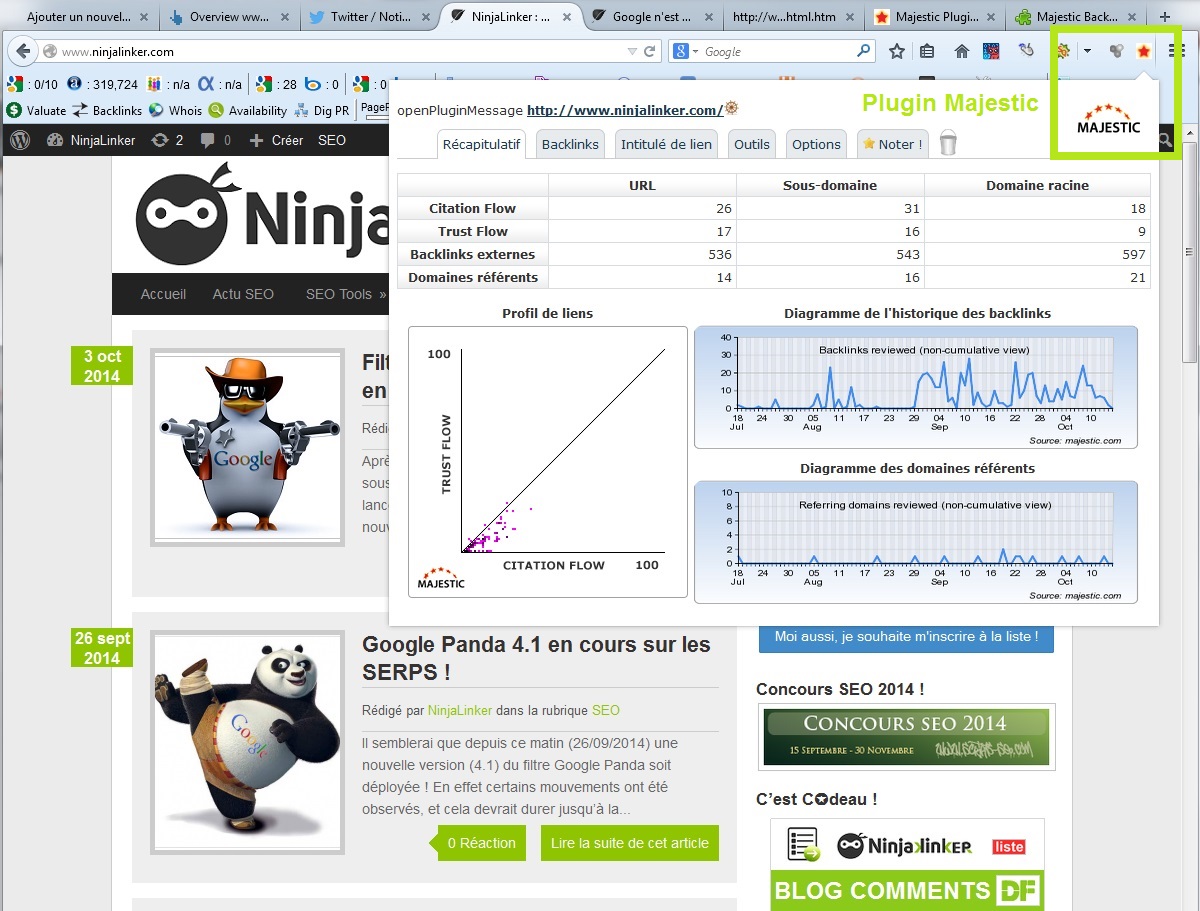Screen dimensions: 1200x911
Task: Click the Concours SEO 2014 banner
Action: [x=906, y=737]
